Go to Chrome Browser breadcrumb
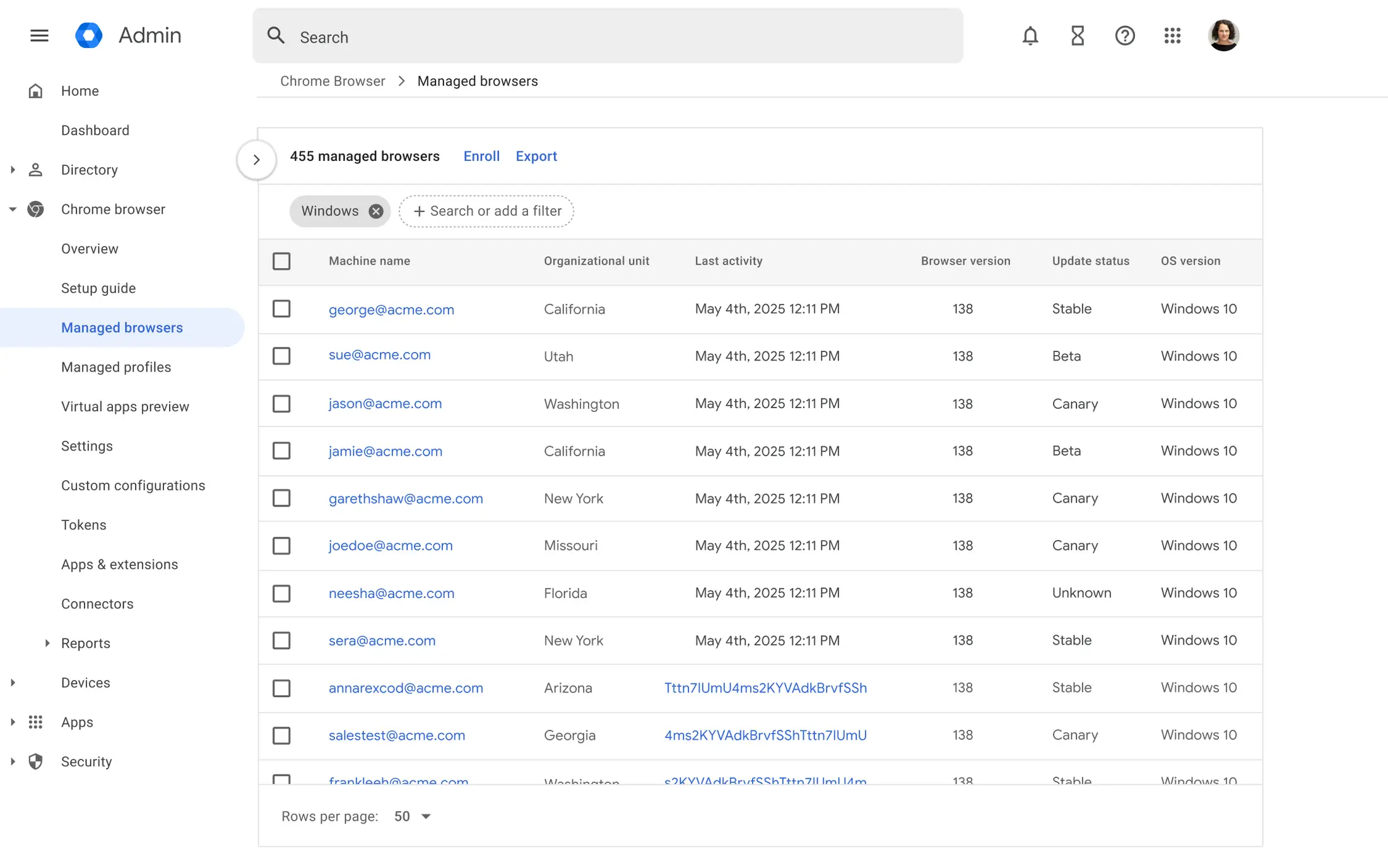Viewport: 1388px width, 868px height. pyautogui.click(x=332, y=81)
